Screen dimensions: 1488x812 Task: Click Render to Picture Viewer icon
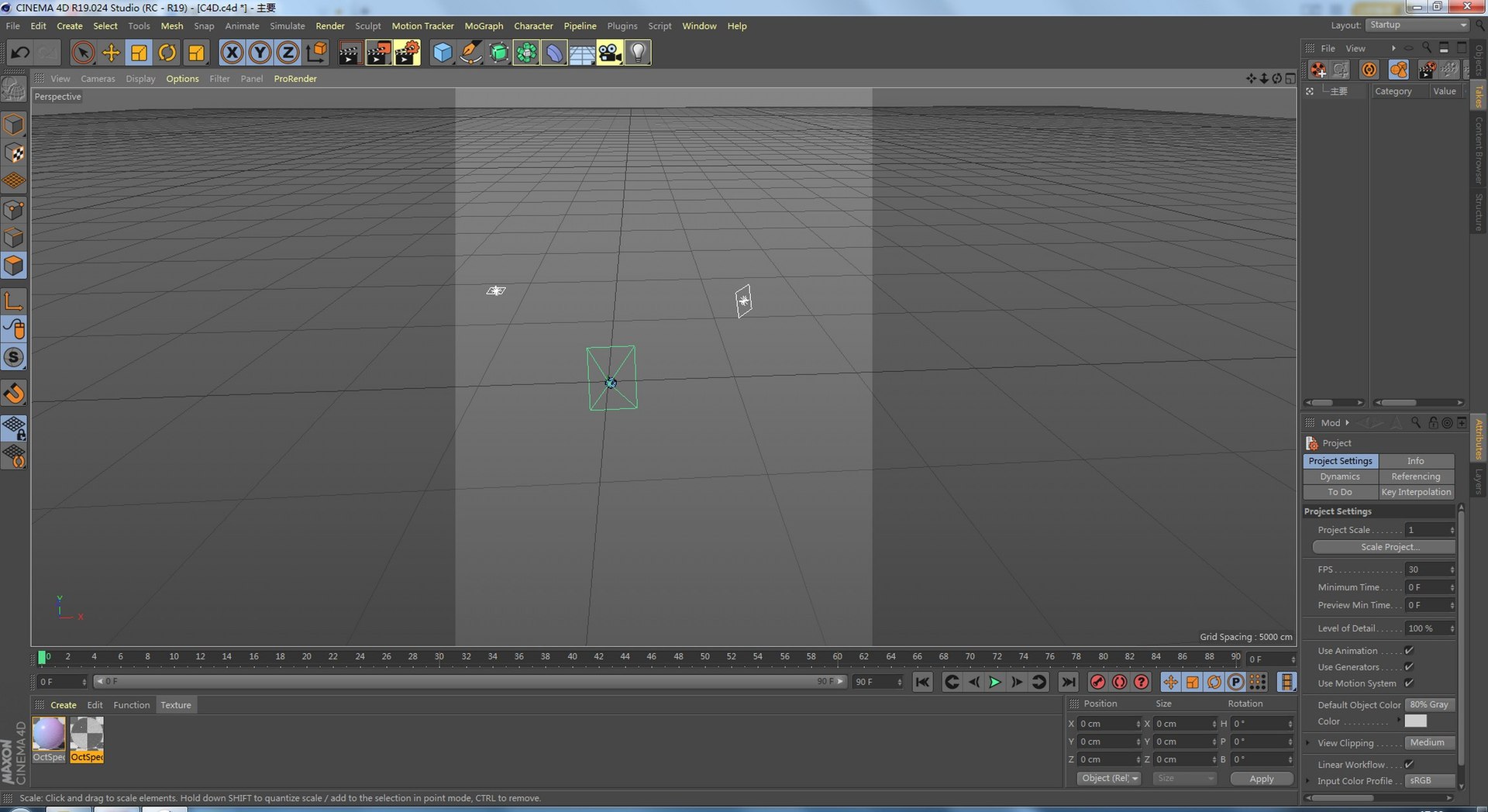(378, 53)
